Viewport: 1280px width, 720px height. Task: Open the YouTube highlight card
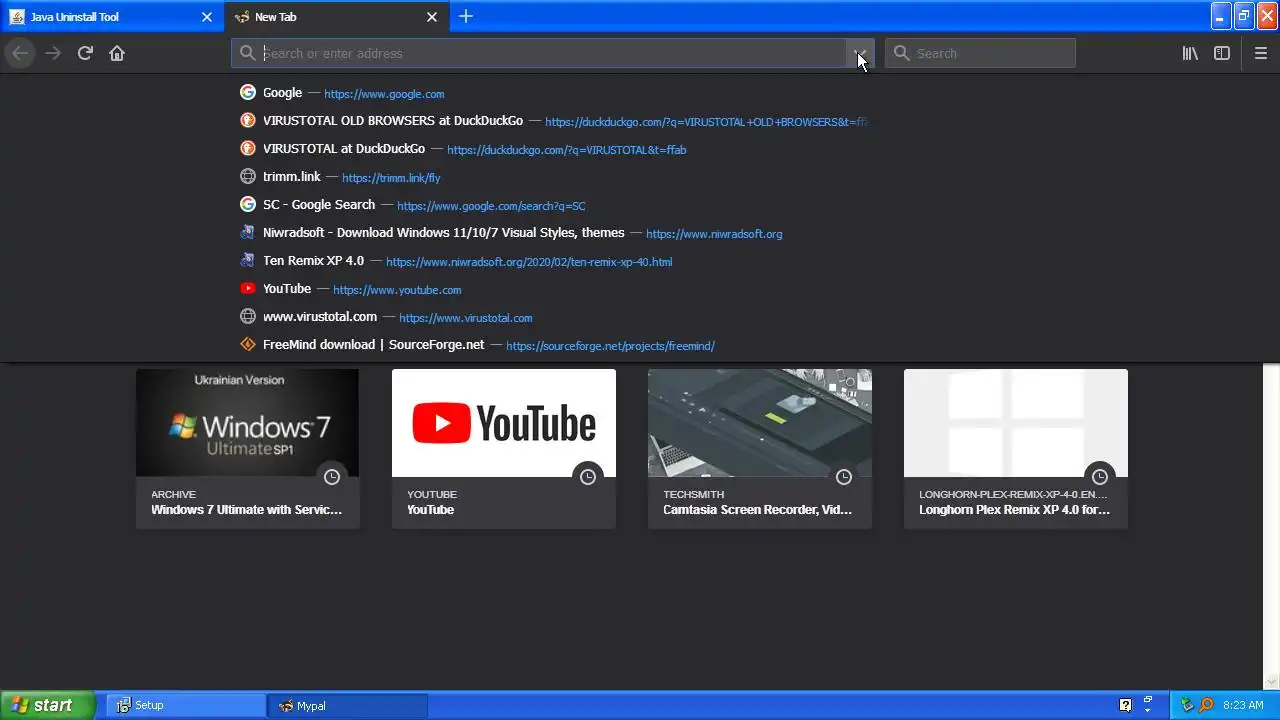pos(504,449)
